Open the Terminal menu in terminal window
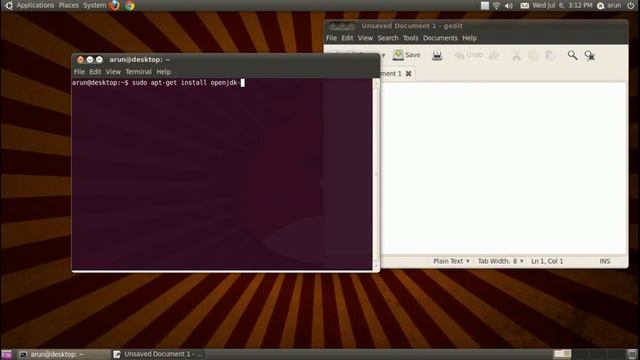 pos(138,71)
